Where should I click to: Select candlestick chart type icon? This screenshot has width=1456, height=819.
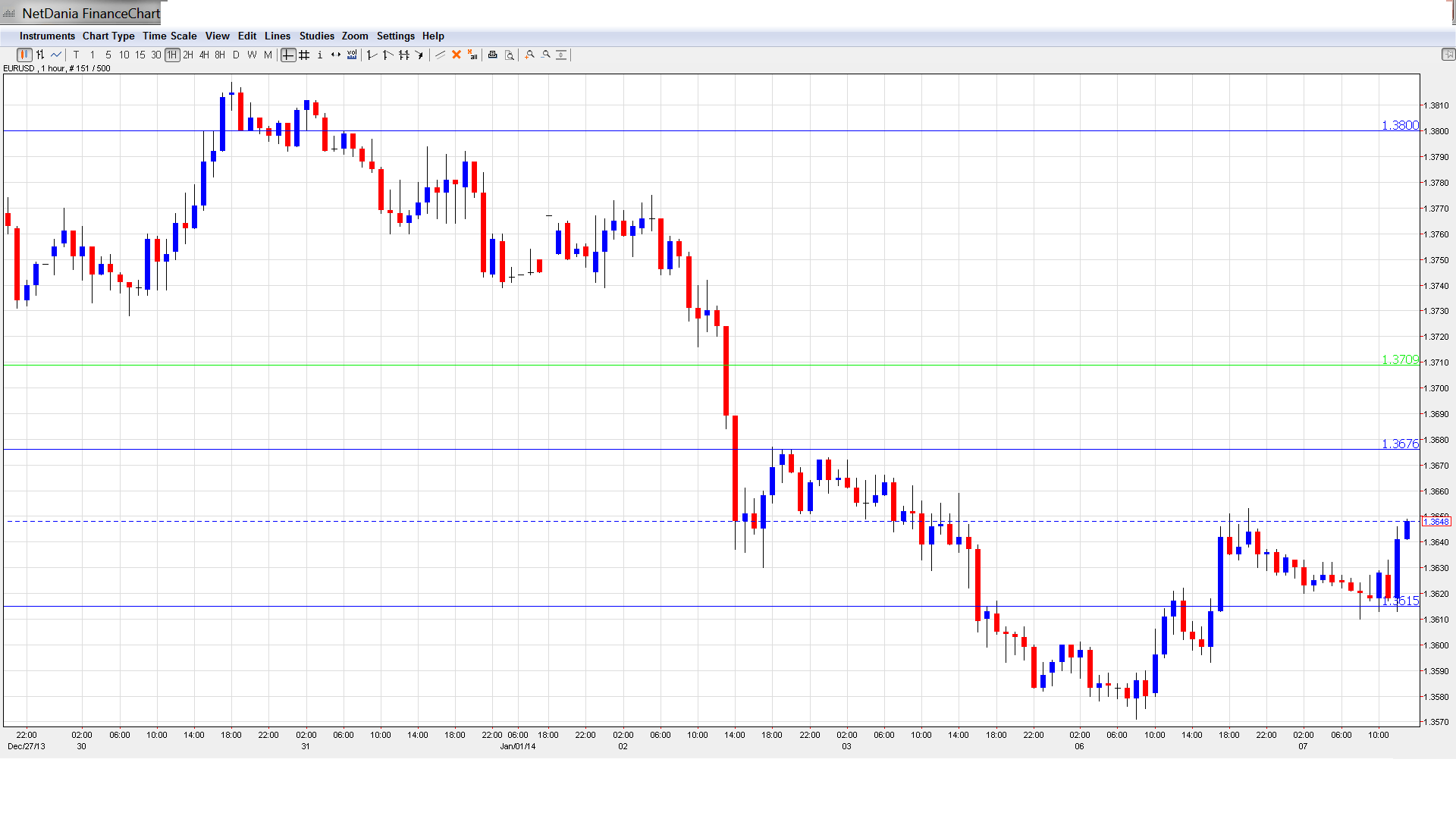click(24, 55)
